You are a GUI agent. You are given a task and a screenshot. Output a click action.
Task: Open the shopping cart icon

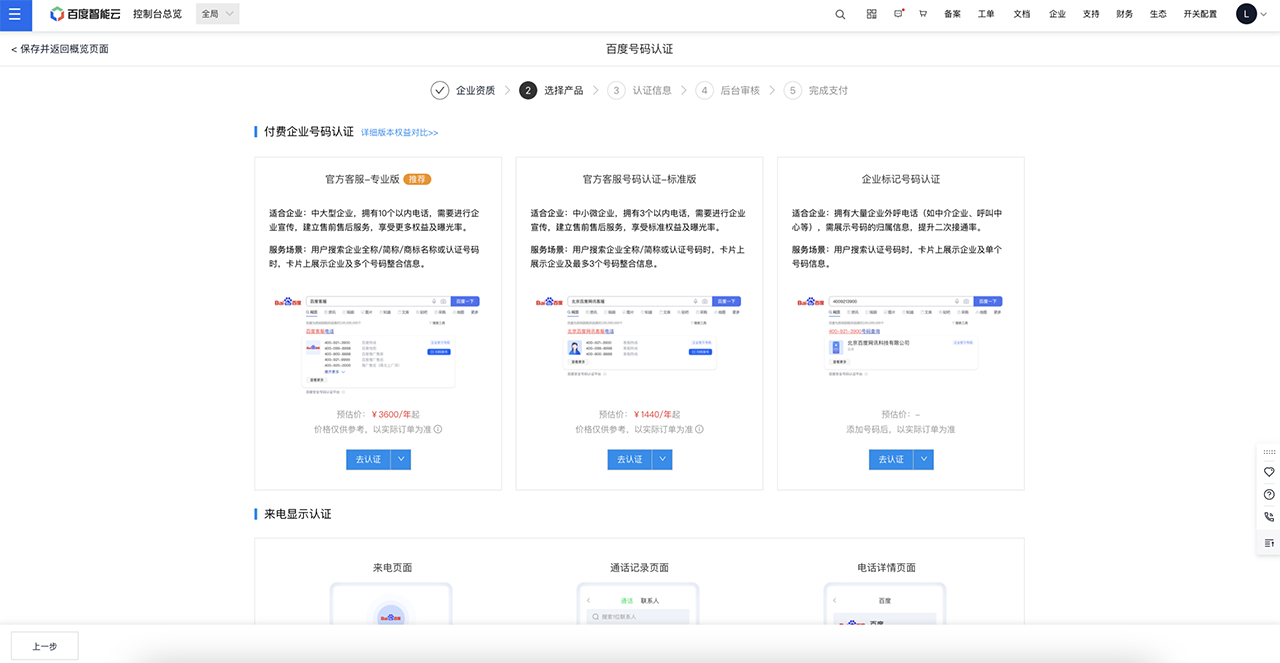[x=922, y=14]
